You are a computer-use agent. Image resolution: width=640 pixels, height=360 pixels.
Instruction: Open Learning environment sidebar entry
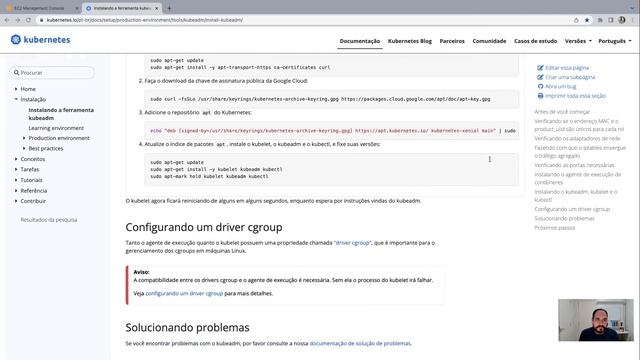(x=56, y=128)
